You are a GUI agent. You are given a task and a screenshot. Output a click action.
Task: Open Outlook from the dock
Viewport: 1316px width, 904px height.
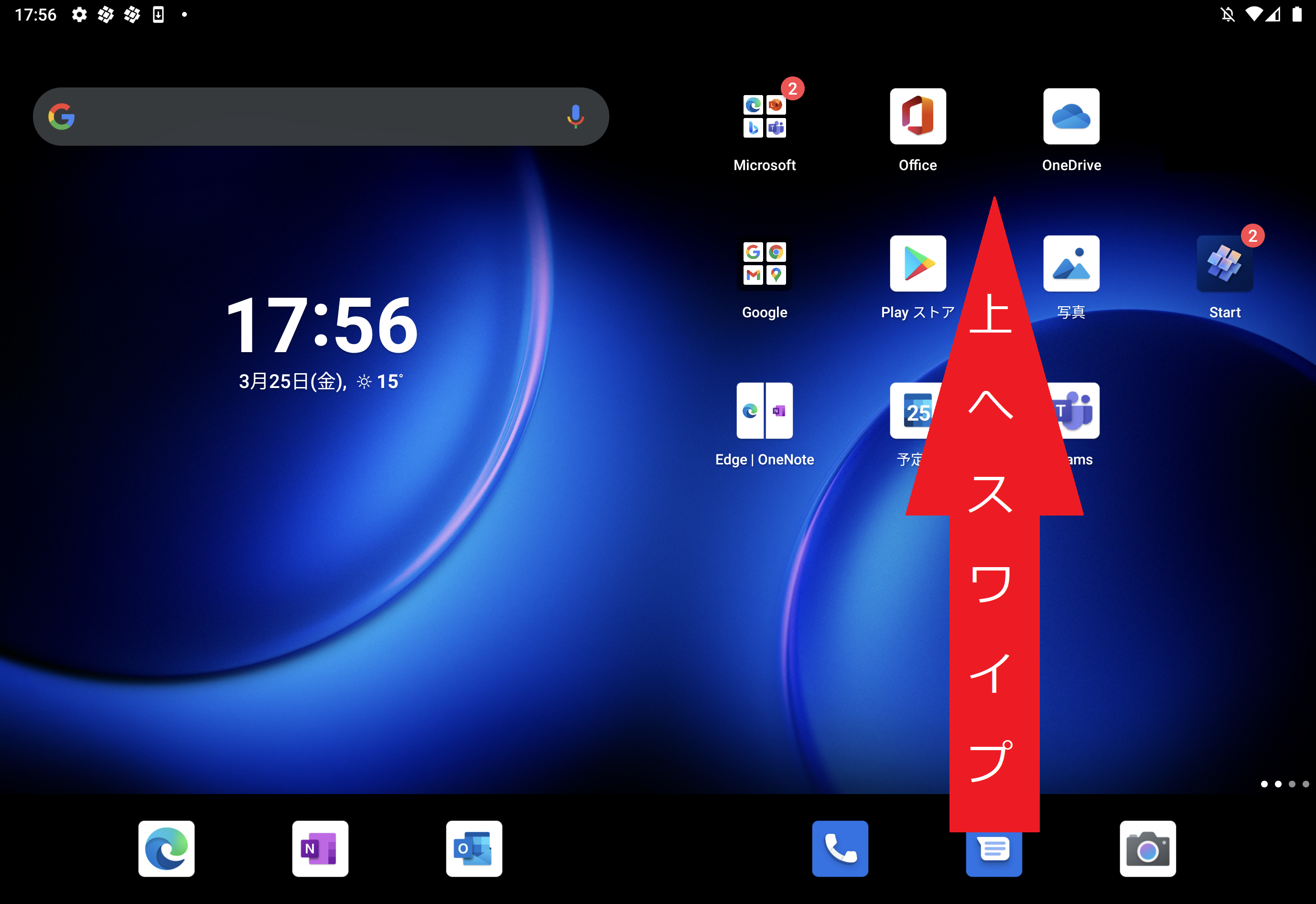[x=474, y=849]
